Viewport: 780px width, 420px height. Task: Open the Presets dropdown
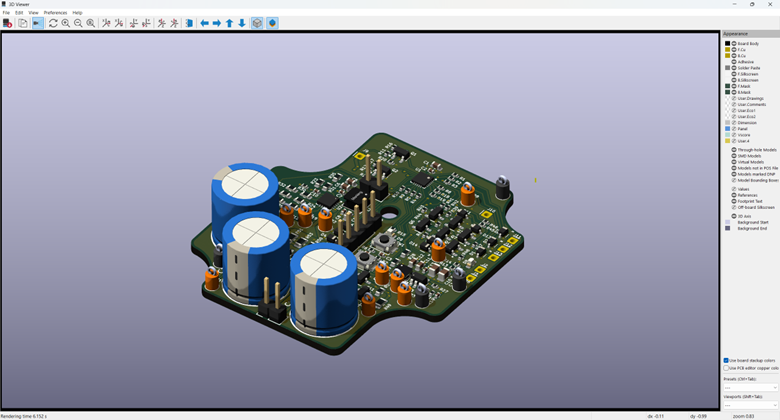tap(750, 387)
